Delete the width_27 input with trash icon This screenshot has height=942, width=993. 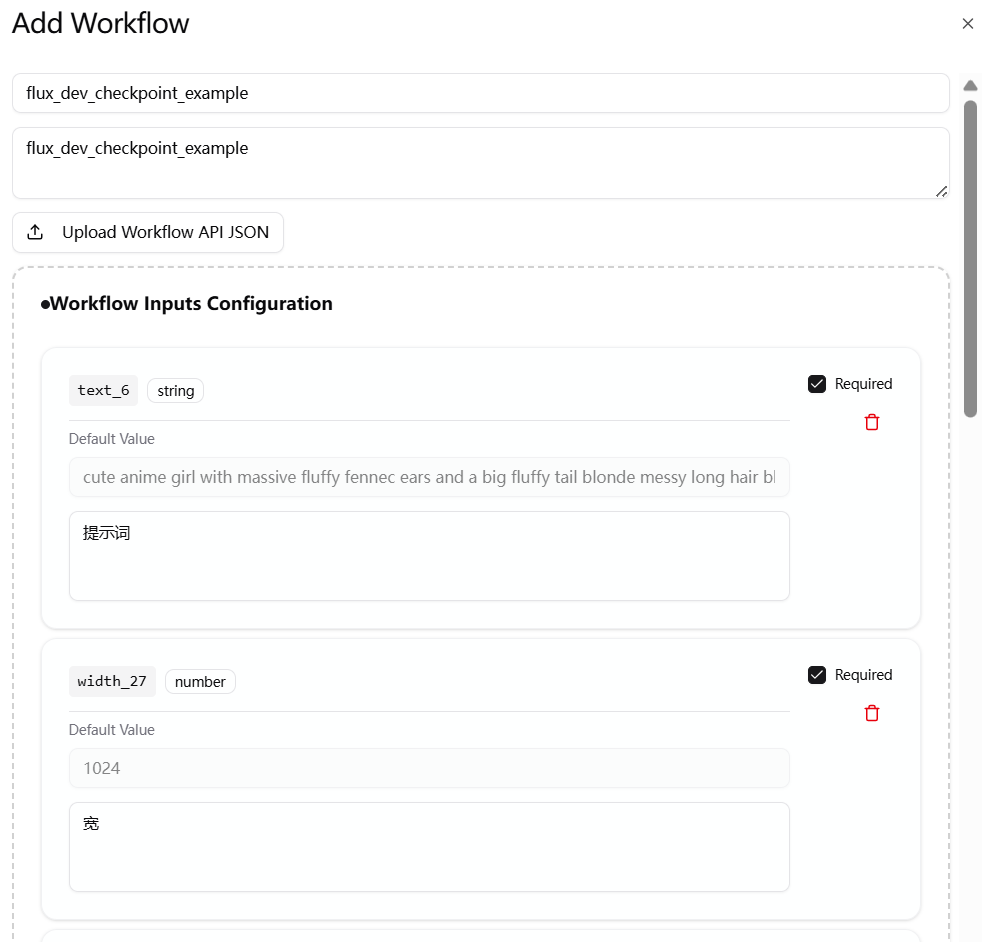872,713
